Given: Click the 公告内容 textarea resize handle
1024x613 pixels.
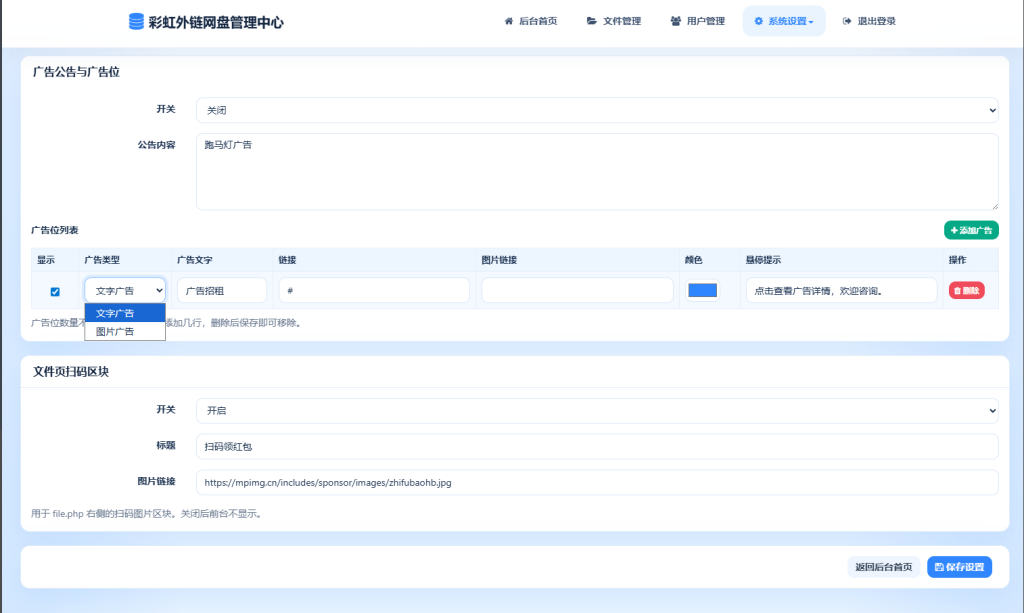Looking at the screenshot, I should (994, 206).
